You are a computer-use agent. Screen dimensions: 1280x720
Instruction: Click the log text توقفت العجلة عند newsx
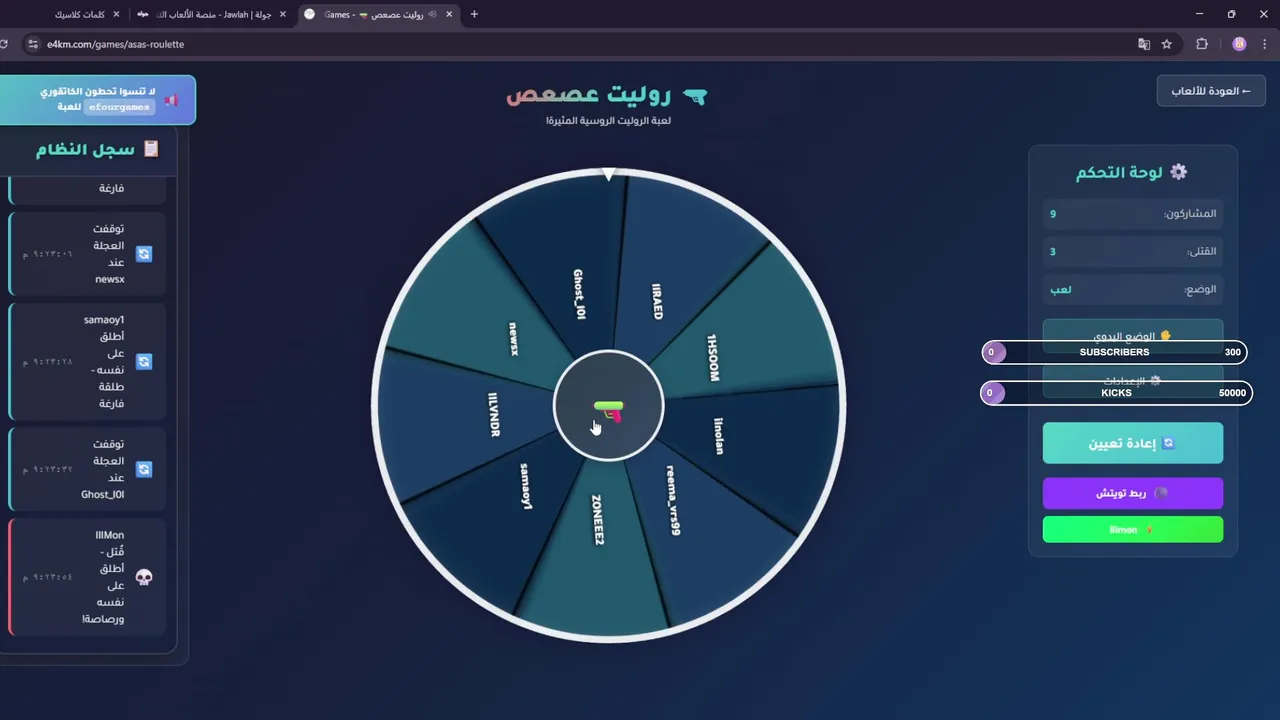coord(109,254)
